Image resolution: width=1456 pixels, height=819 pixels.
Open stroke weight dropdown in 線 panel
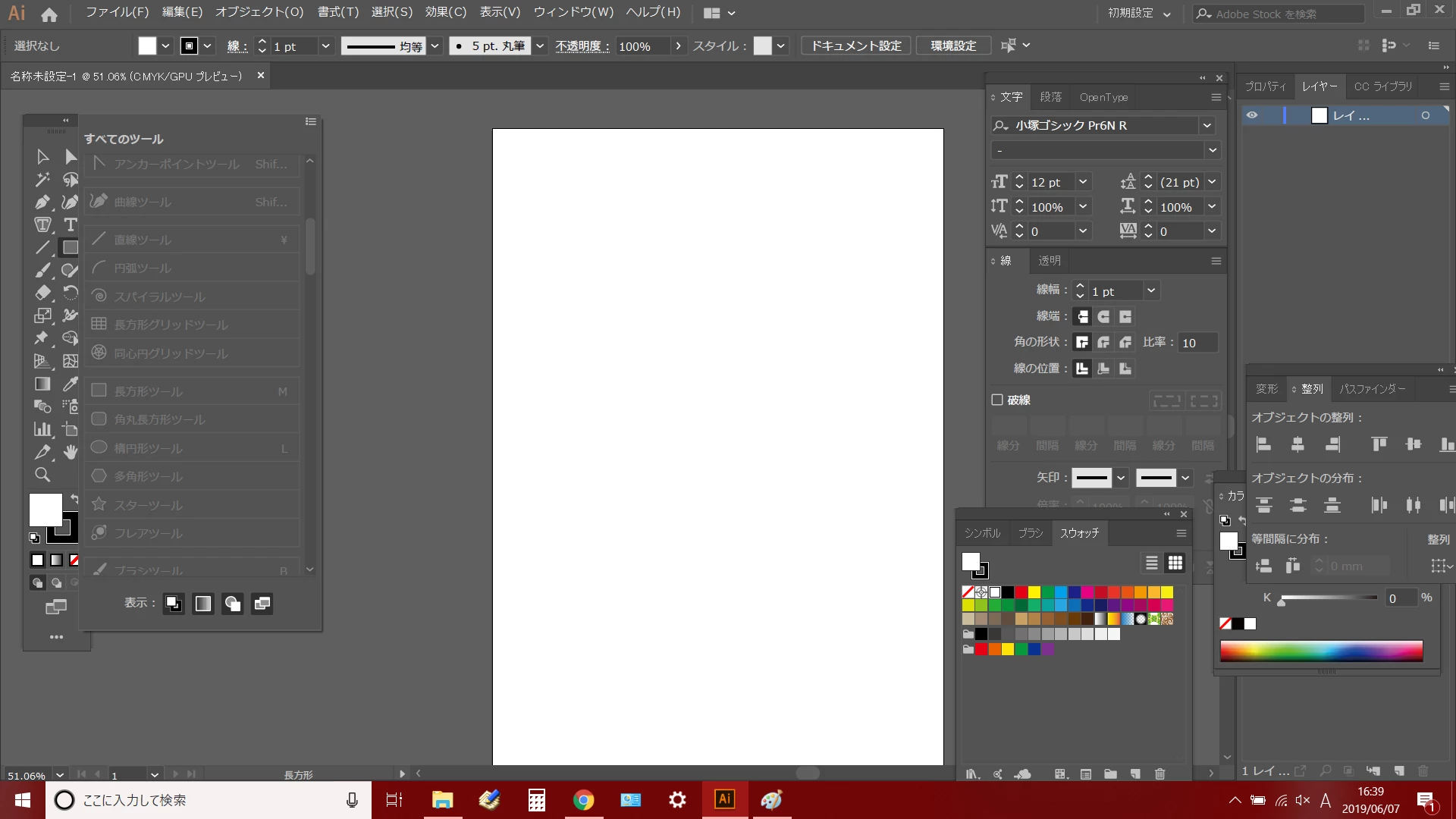1150,290
